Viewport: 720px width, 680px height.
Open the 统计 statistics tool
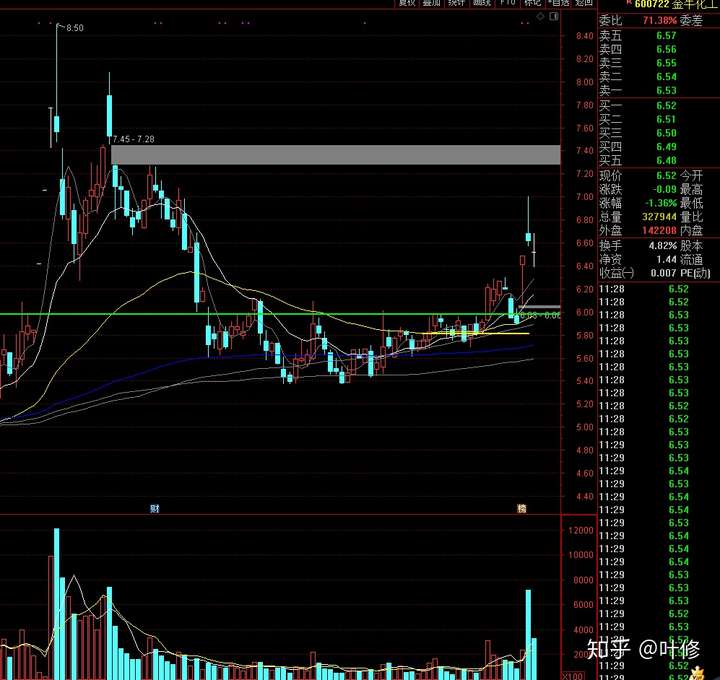[x=456, y=3]
